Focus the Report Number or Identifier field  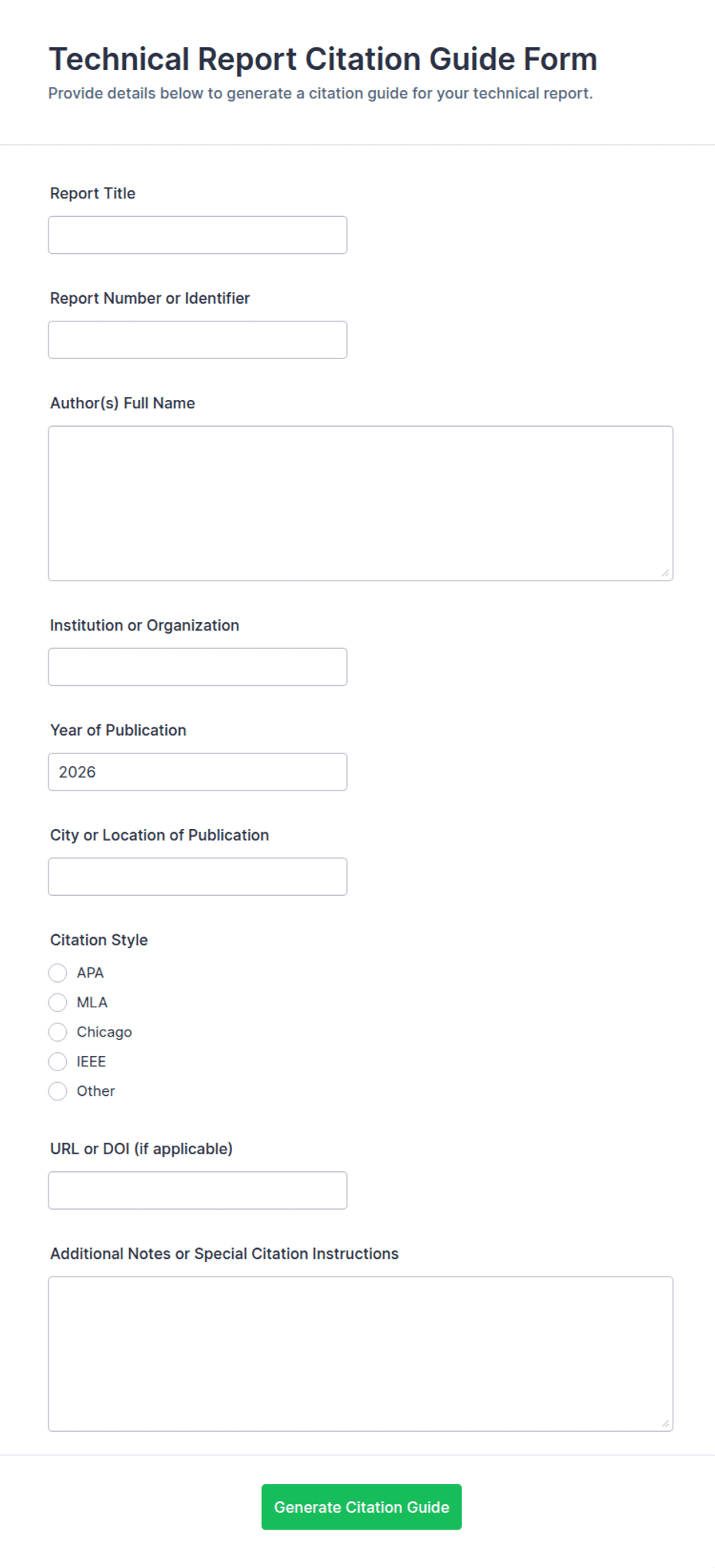coord(198,340)
